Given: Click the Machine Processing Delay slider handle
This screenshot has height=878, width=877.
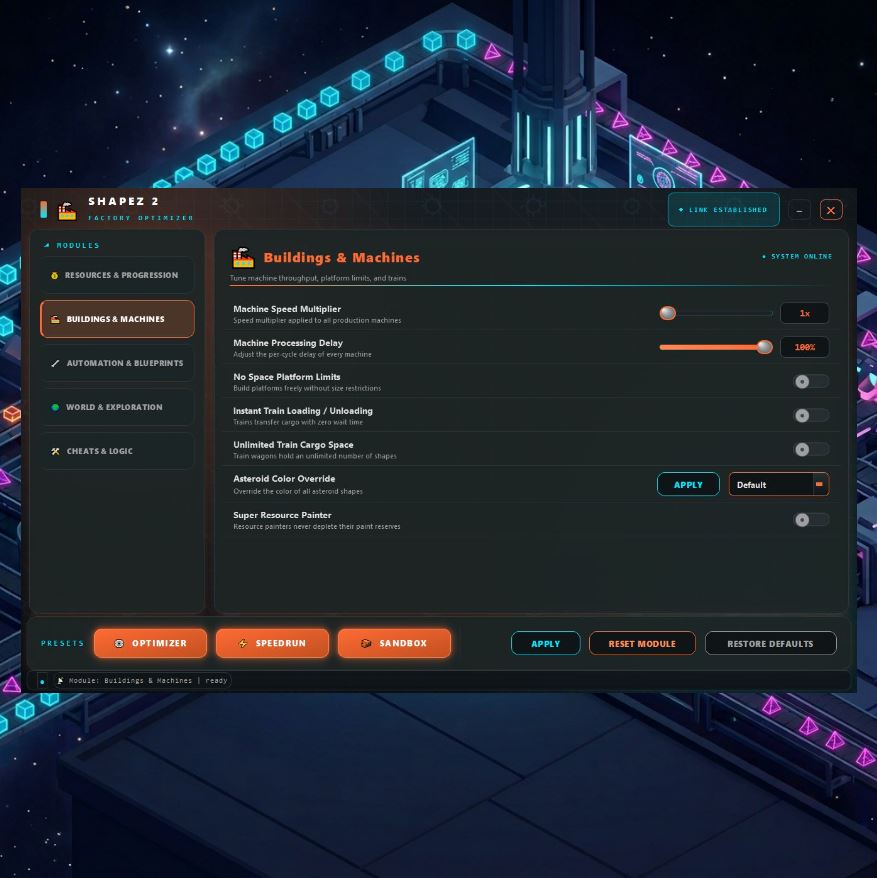Looking at the screenshot, I should click(x=764, y=347).
